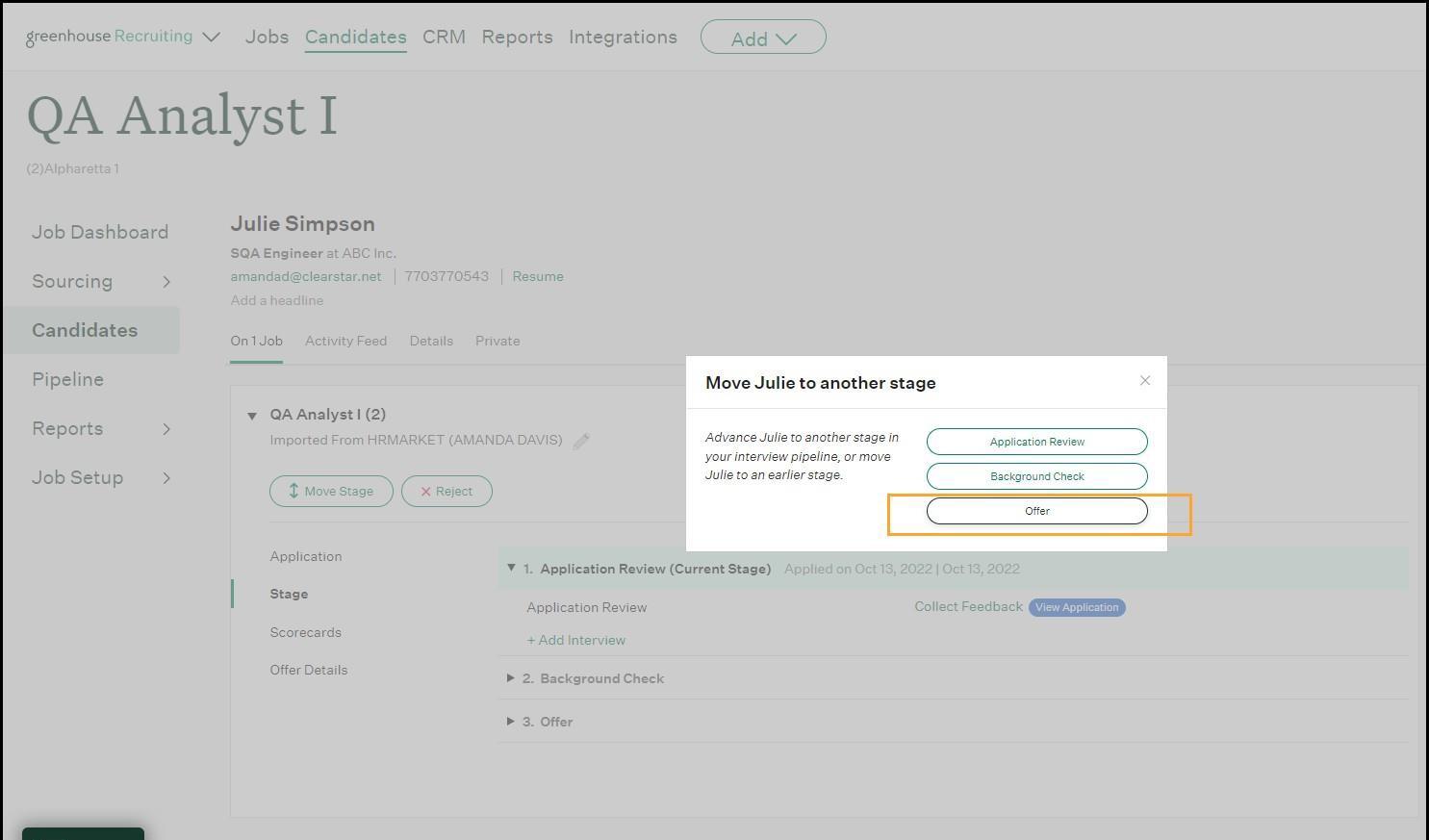
Task: Click the Reject button
Action: click(447, 491)
